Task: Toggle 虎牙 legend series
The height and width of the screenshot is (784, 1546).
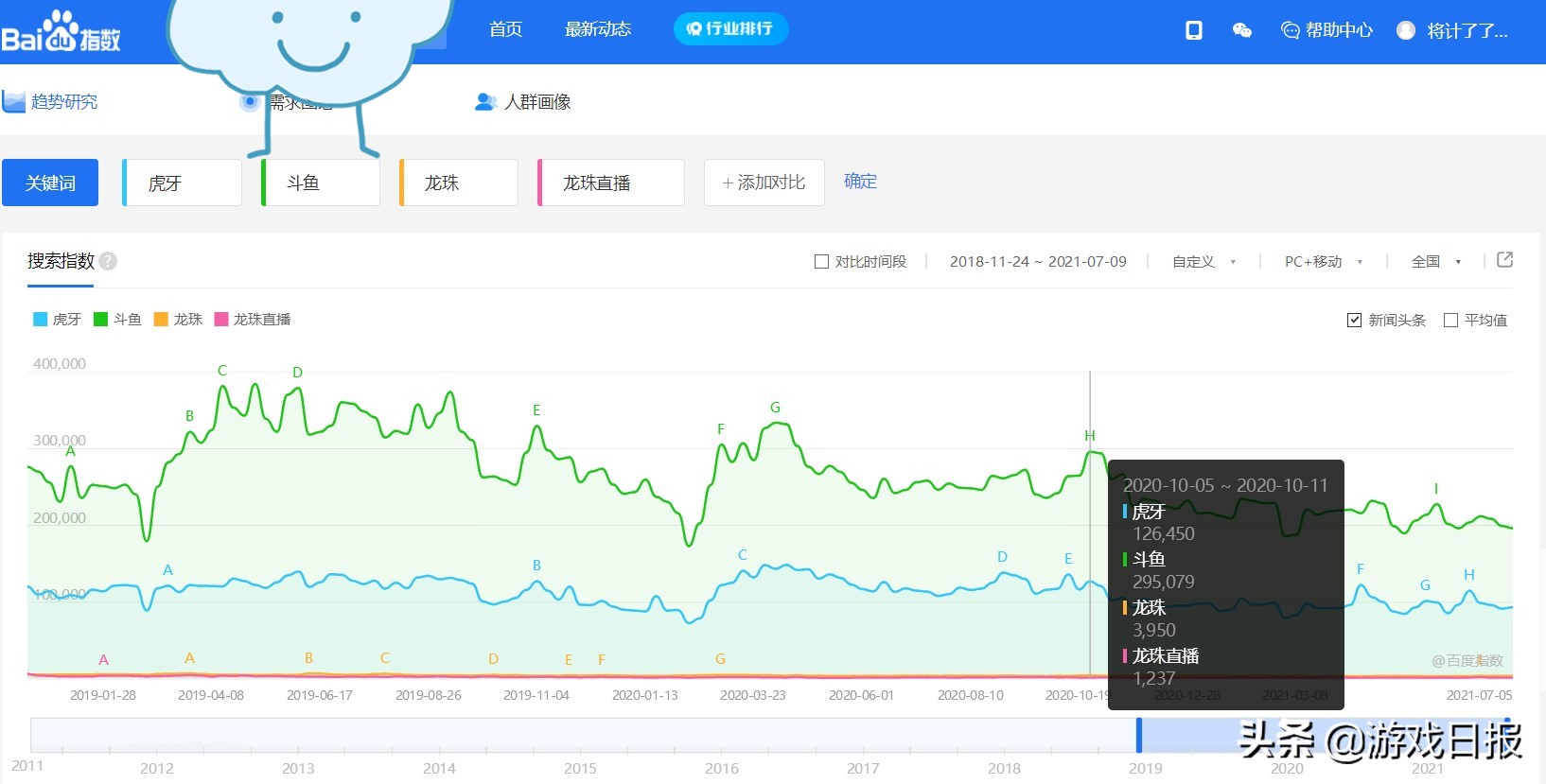Action: (57, 319)
